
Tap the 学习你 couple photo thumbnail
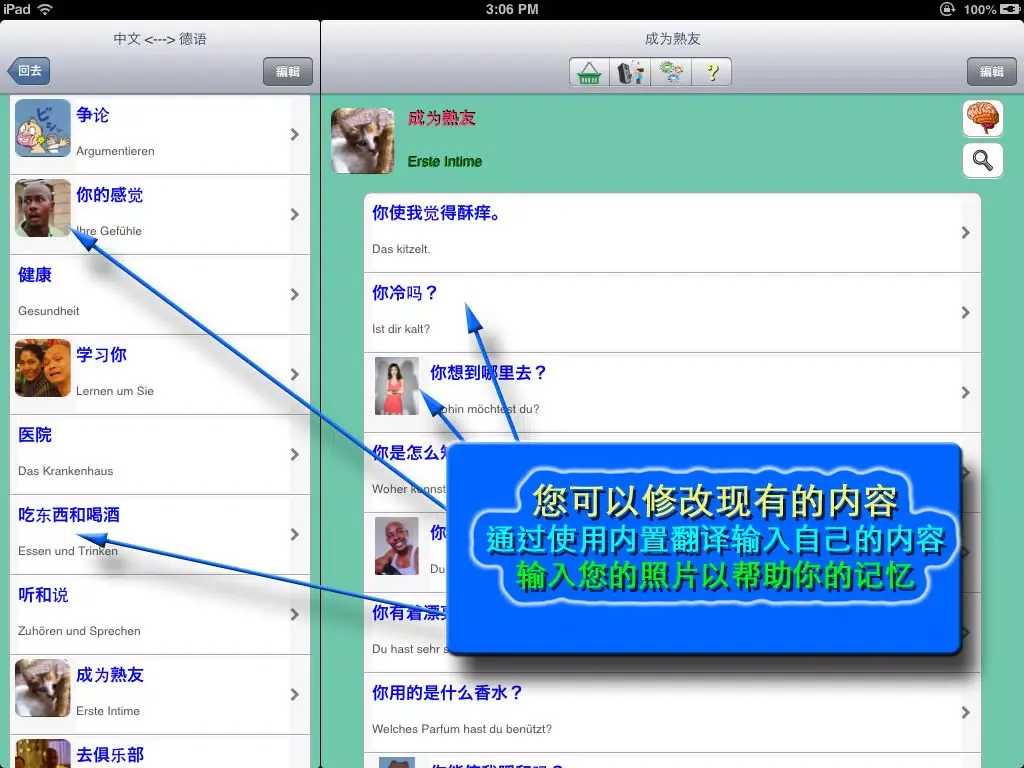42,368
